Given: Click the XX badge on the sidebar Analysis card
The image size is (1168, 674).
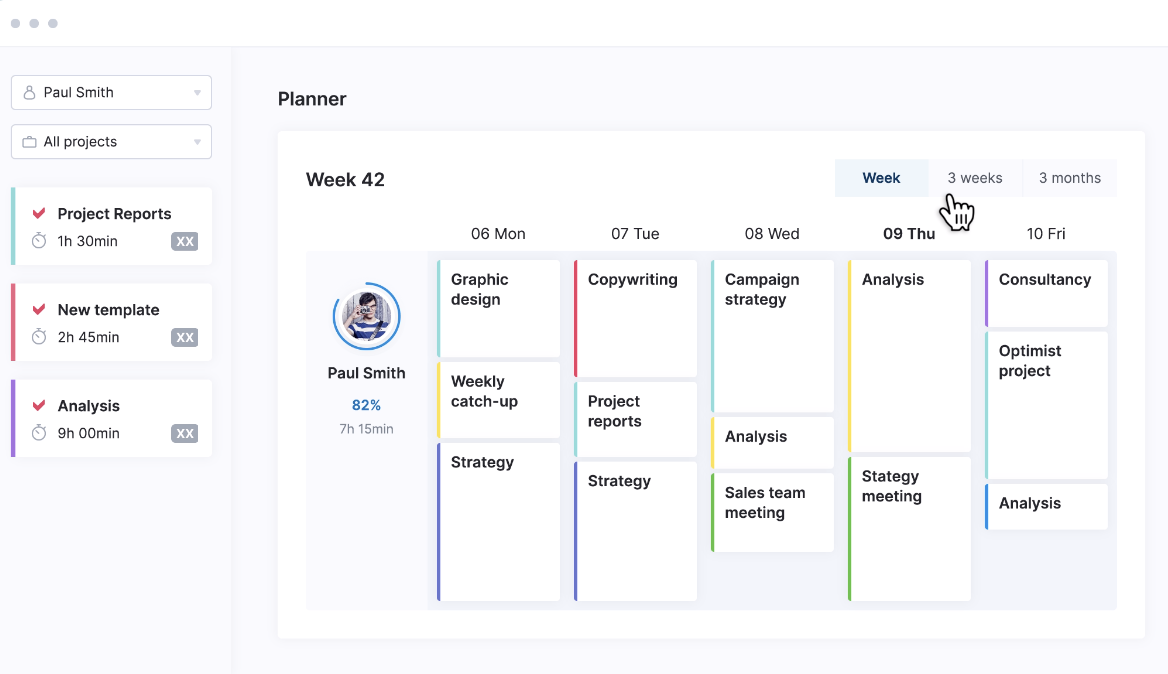Looking at the screenshot, I should tap(184, 433).
